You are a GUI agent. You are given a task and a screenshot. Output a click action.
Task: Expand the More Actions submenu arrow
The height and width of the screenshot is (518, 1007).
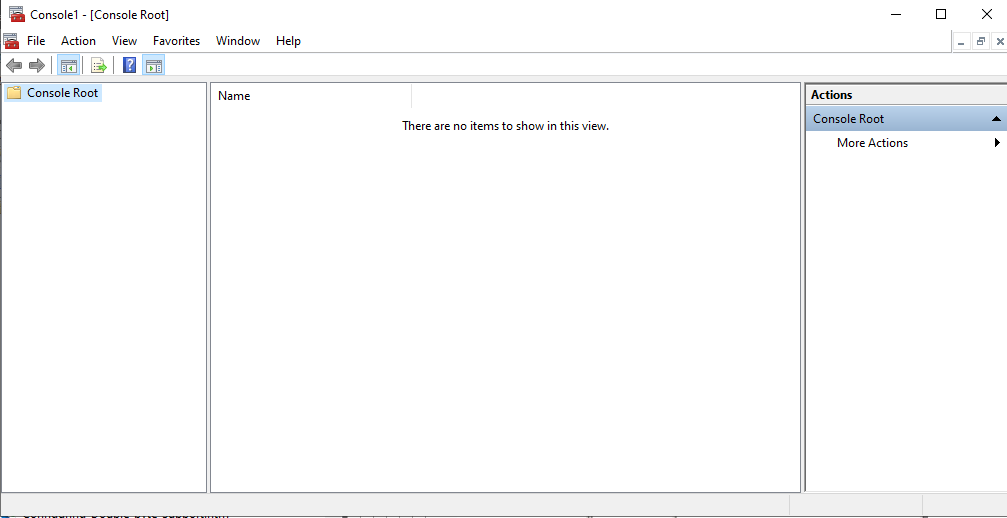pyautogui.click(x=997, y=142)
